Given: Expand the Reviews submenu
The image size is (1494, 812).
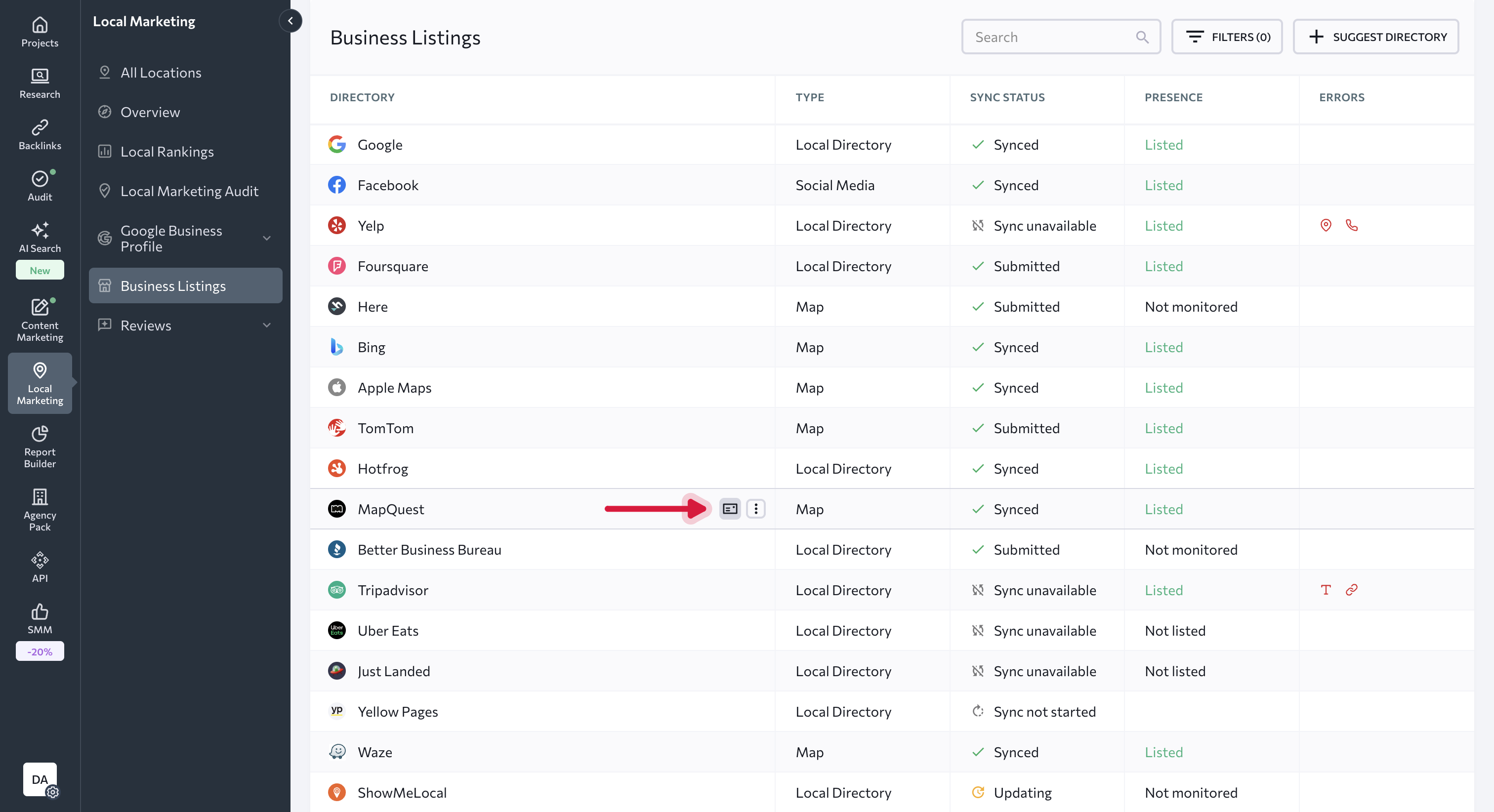Looking at the screenshot, I should coord(267,325).
